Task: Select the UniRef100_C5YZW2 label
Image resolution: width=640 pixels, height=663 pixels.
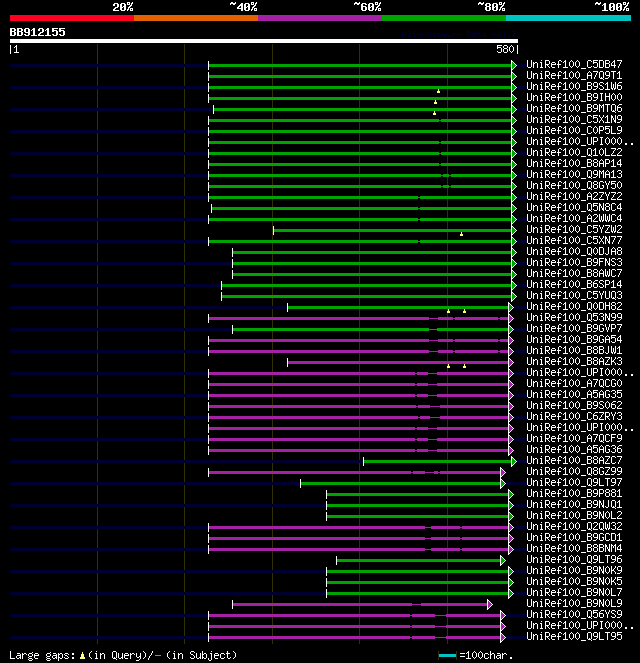Action: (x=574, y=229)
